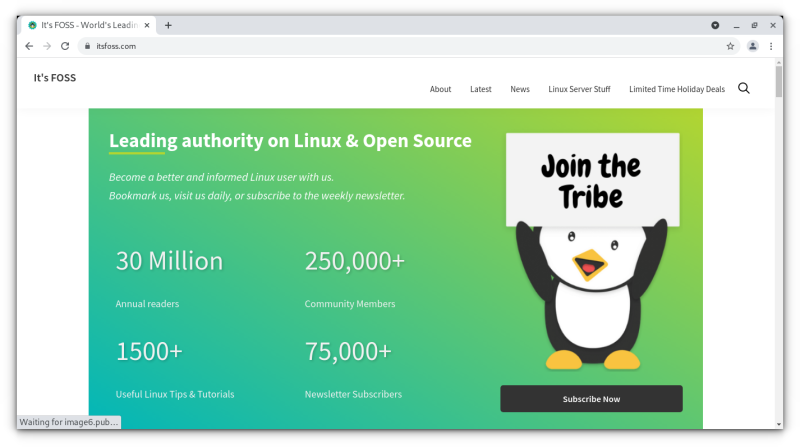Click the 250,000+ statistic

355,261
